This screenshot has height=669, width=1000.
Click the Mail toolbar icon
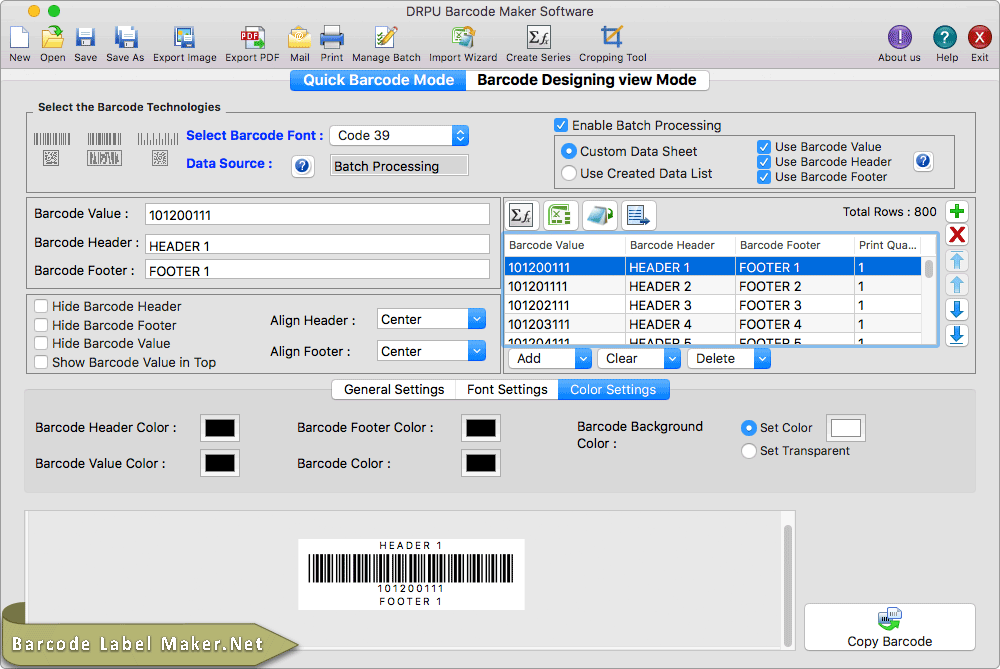tap(300, 38)
